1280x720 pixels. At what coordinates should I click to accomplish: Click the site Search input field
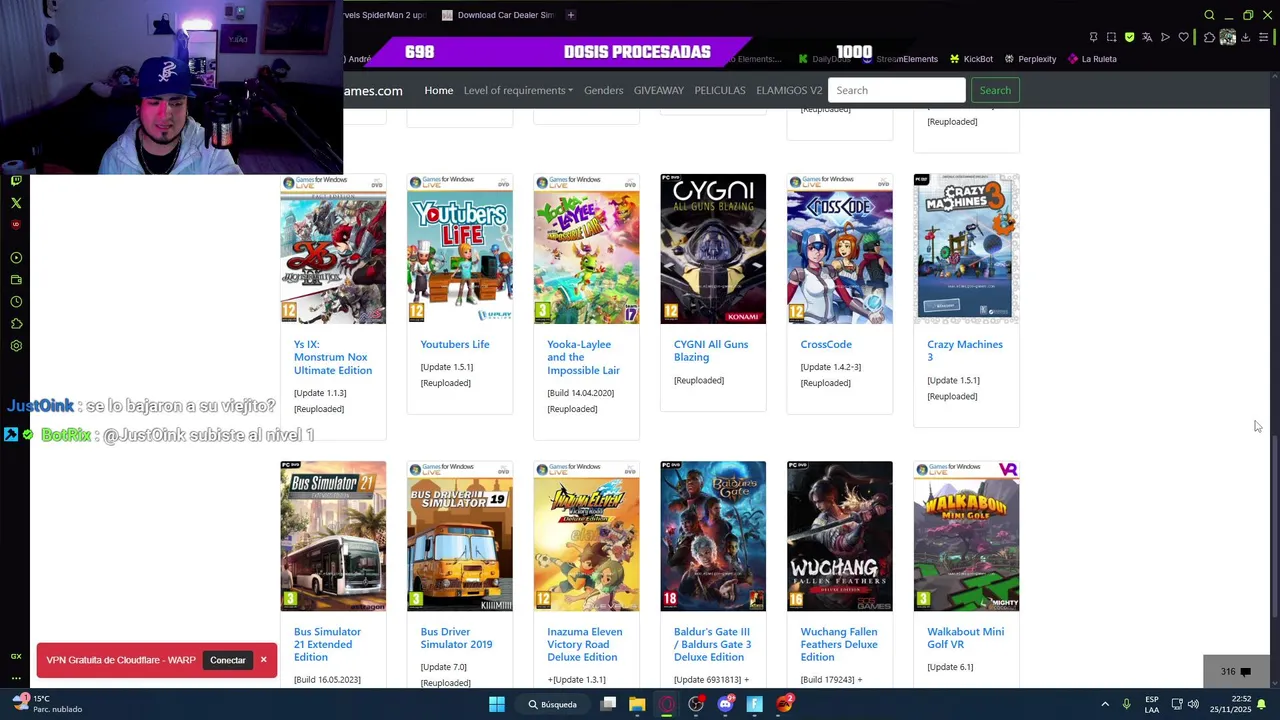[896, 90]
